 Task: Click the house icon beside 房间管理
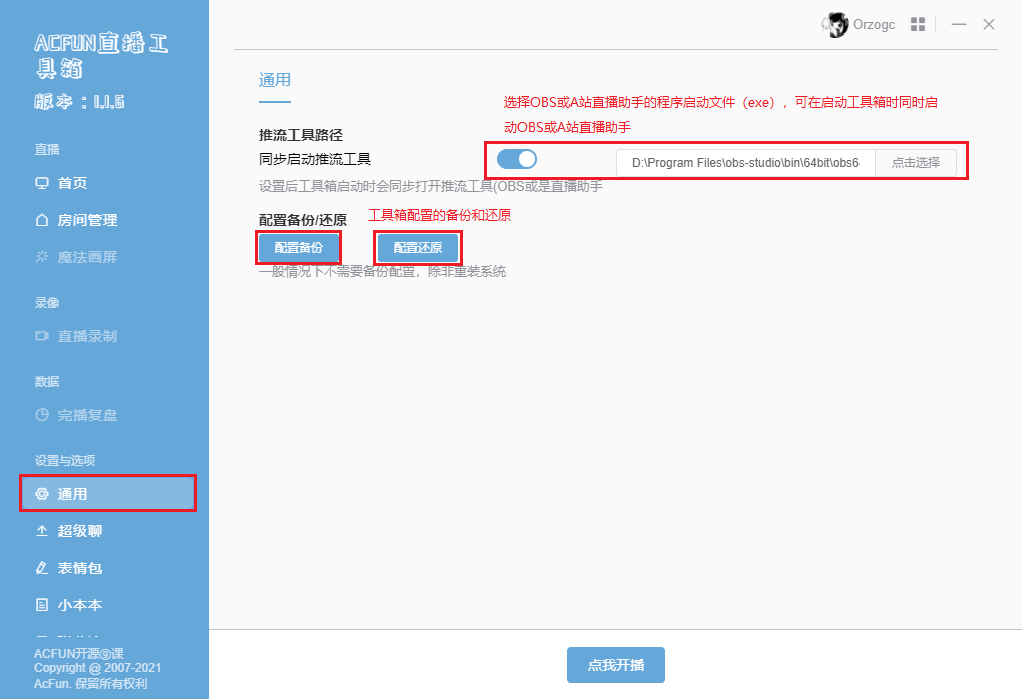[42, 220]
